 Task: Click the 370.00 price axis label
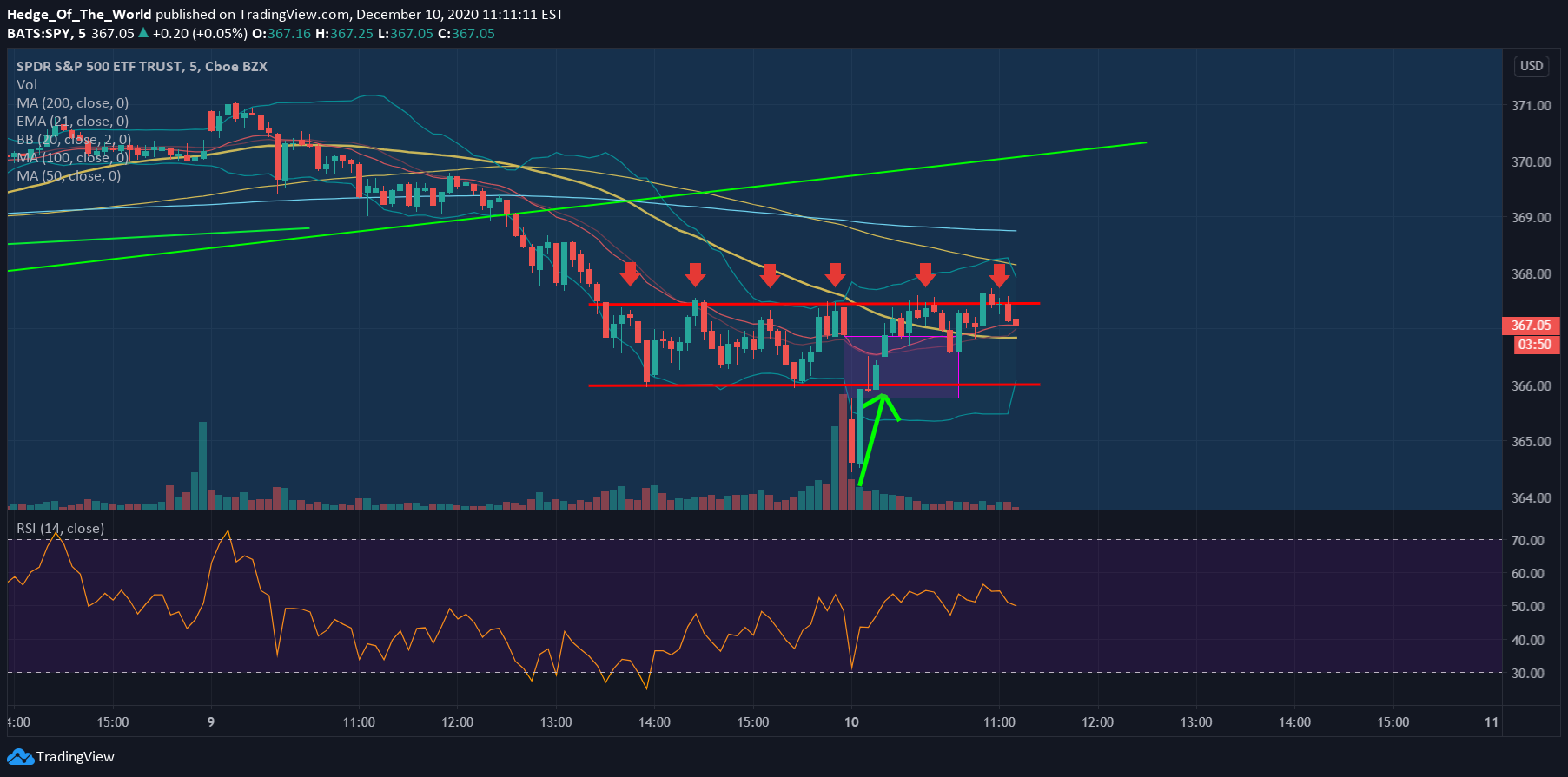[1532, 161]
